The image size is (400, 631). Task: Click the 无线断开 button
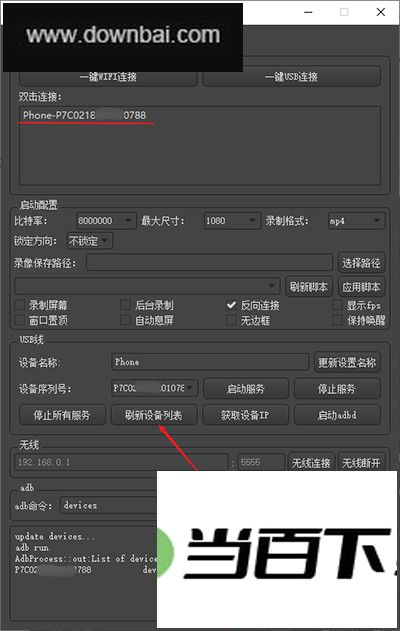pyautogui.click(x=361, y=462)
